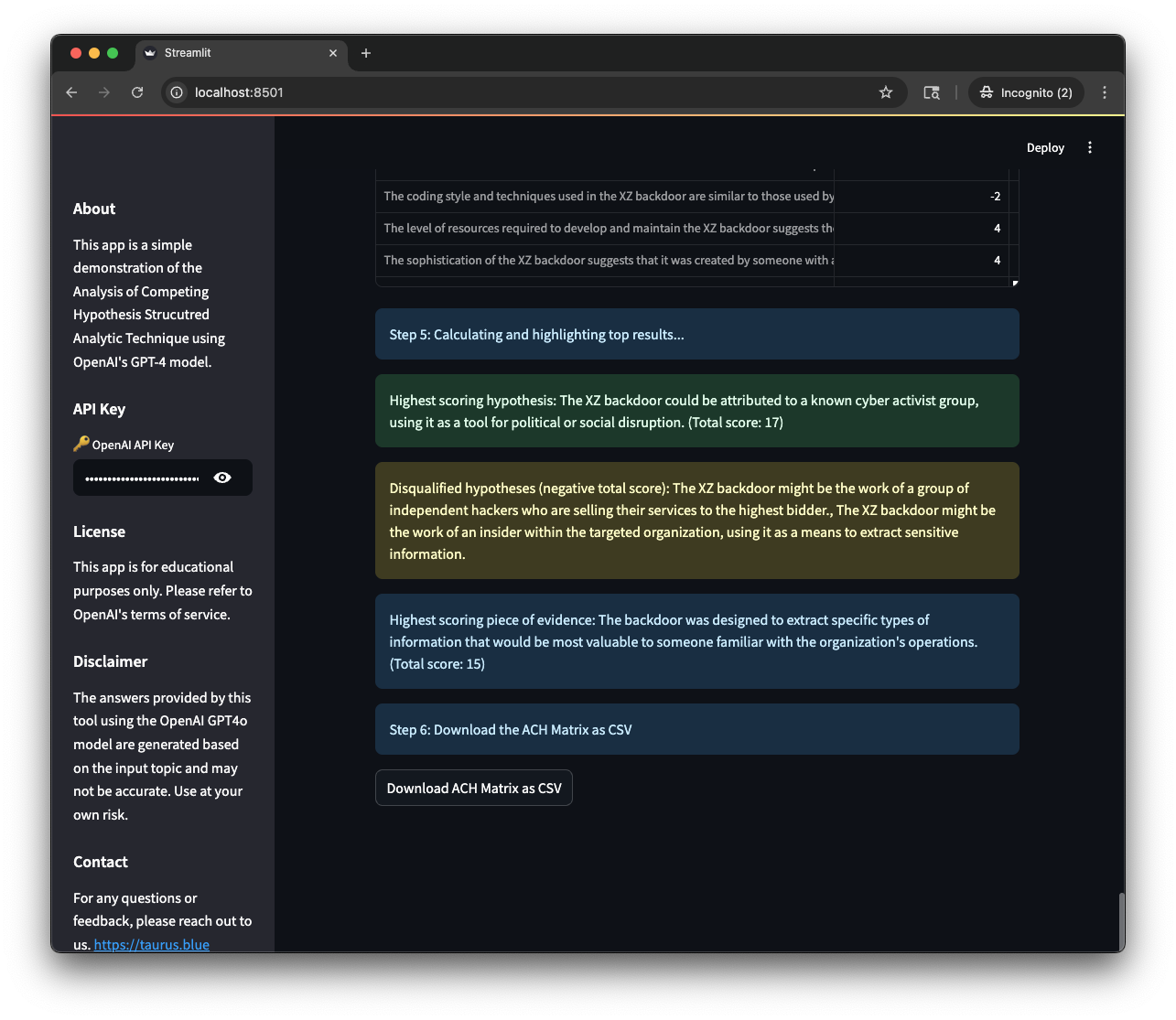Click the key emoji OpenAI API Key label
This screenshot has width=1176, height=1020.
click(x=124, y=445)
